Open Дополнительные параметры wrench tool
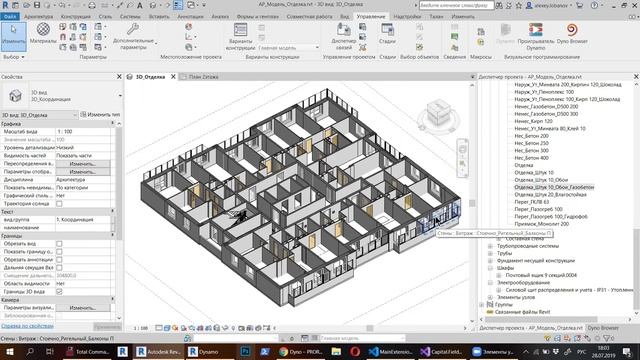This screenshot has height=360, width=640. pyautogui.click(x=133, y=37)
